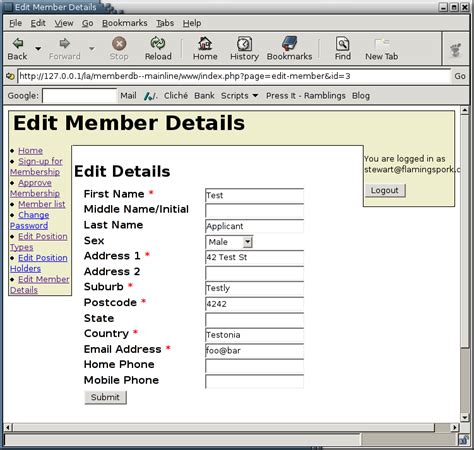Click the Back arrow toolbar icon

17,43
